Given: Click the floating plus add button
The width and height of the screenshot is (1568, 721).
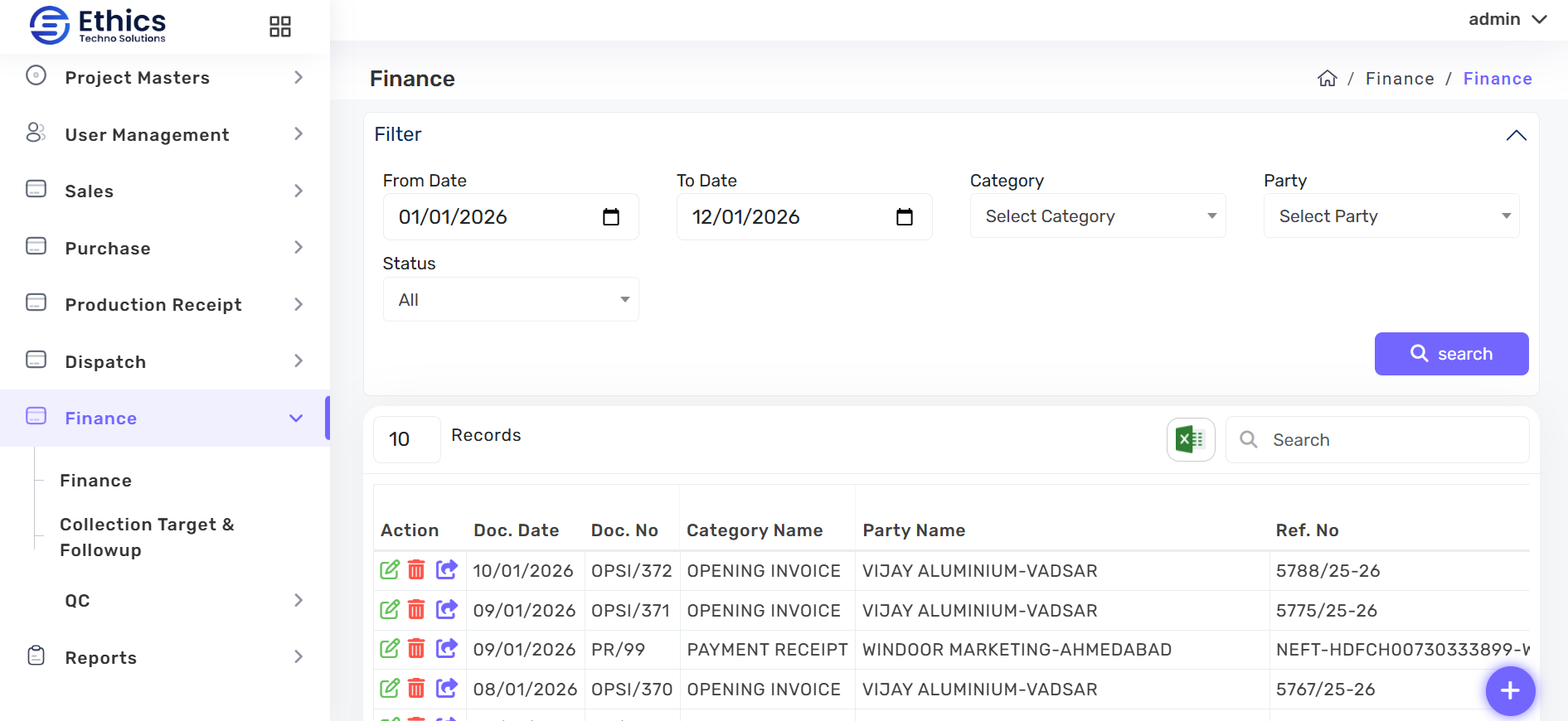Looking at the screenshot, I should point(1510,690).
